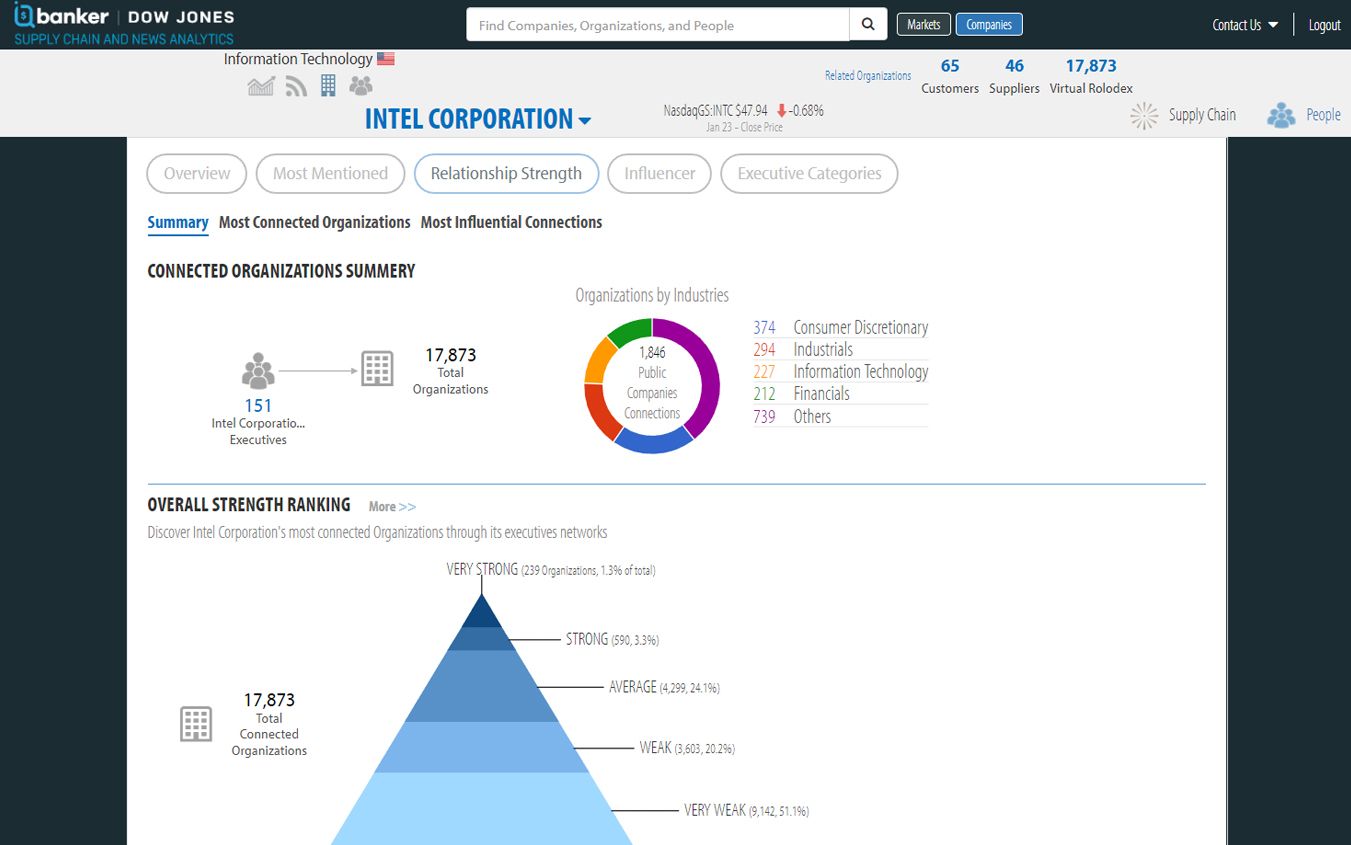1351x845 pixels.
Task: Click the Find Companies search field
Action: tap(658, 25)
